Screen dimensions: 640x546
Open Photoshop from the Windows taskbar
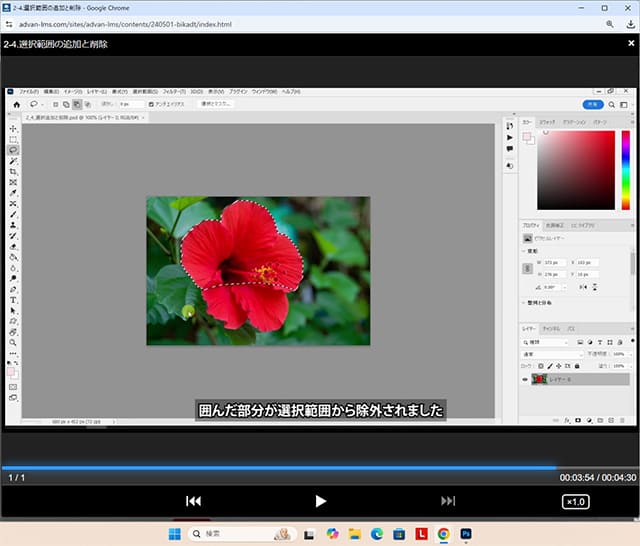coord(465,534)
